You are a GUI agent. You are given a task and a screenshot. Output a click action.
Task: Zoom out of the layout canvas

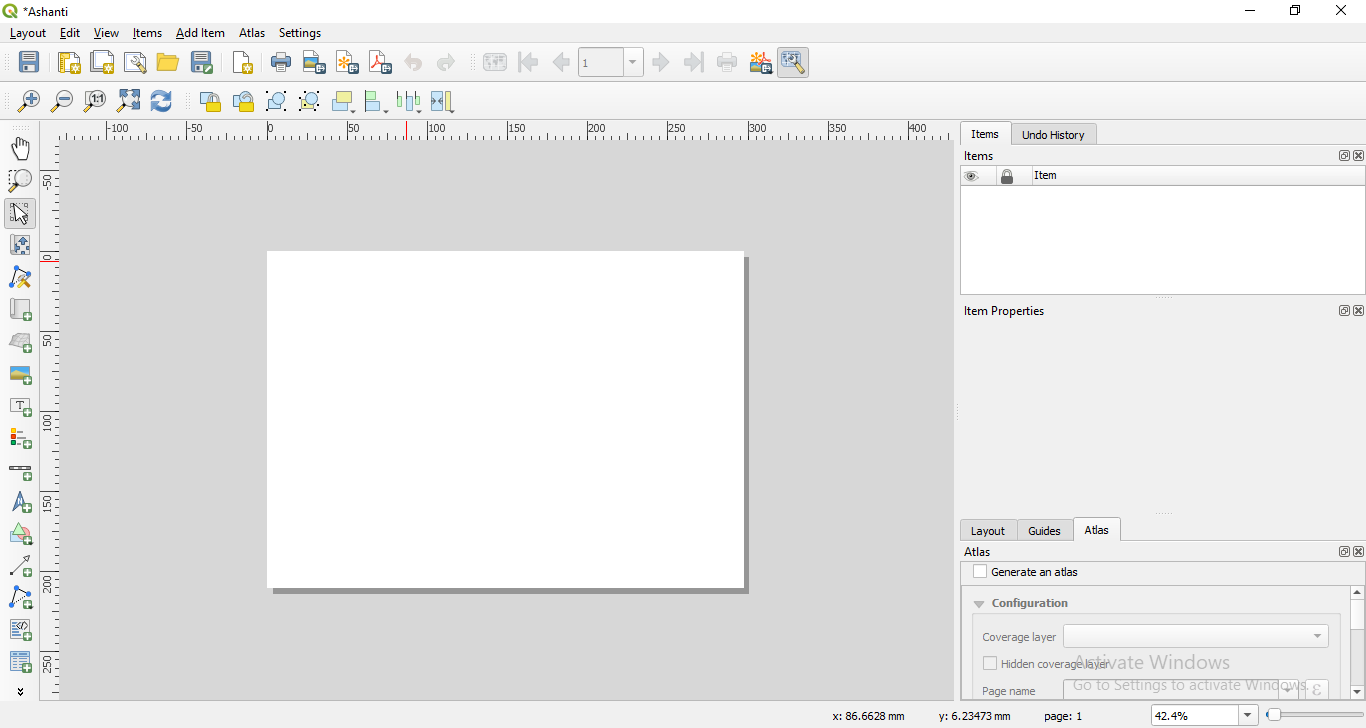pos(62,101)
